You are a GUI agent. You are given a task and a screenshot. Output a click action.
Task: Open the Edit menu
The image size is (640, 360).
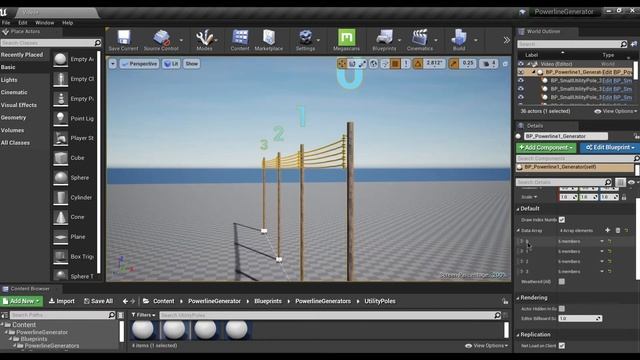[x=23, y=23]
